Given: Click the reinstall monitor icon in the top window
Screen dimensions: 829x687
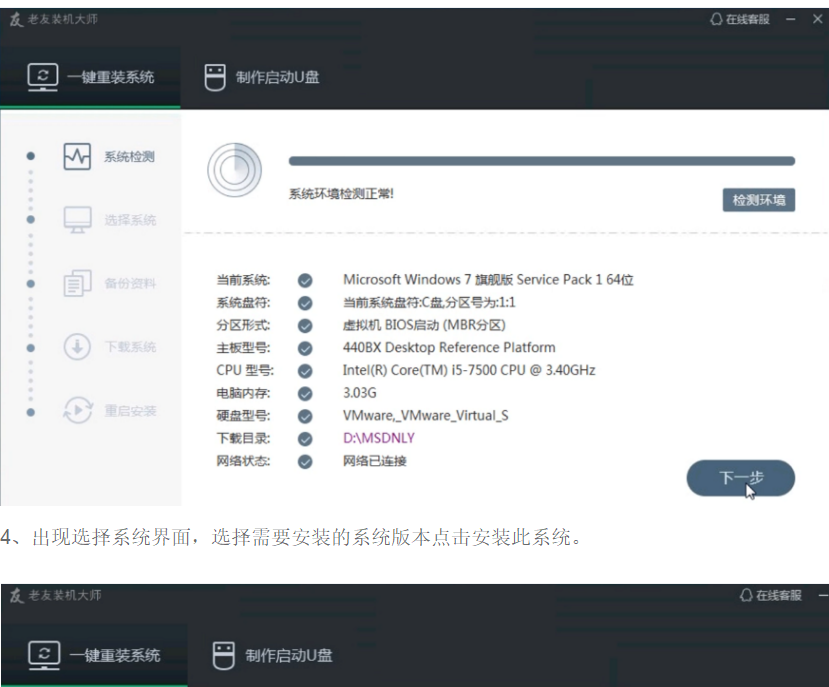Looking at the screenshot, I should (x=42, y=77).
